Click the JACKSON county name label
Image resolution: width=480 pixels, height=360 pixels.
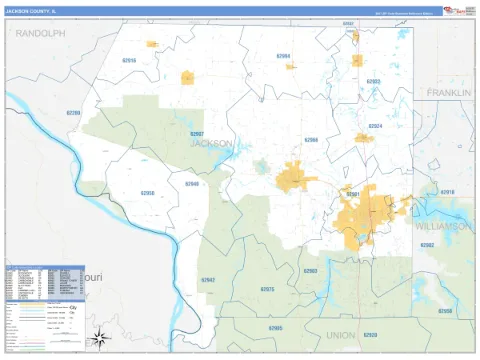click(x=211, y=144)
